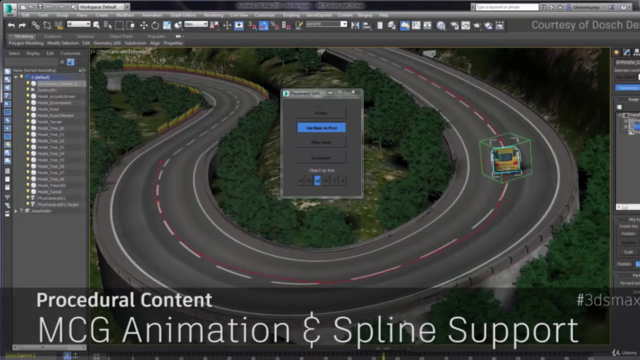Choose the Rectangular Selection Region tool
Viewport: 640px width, 360px height.
[119, 26]
